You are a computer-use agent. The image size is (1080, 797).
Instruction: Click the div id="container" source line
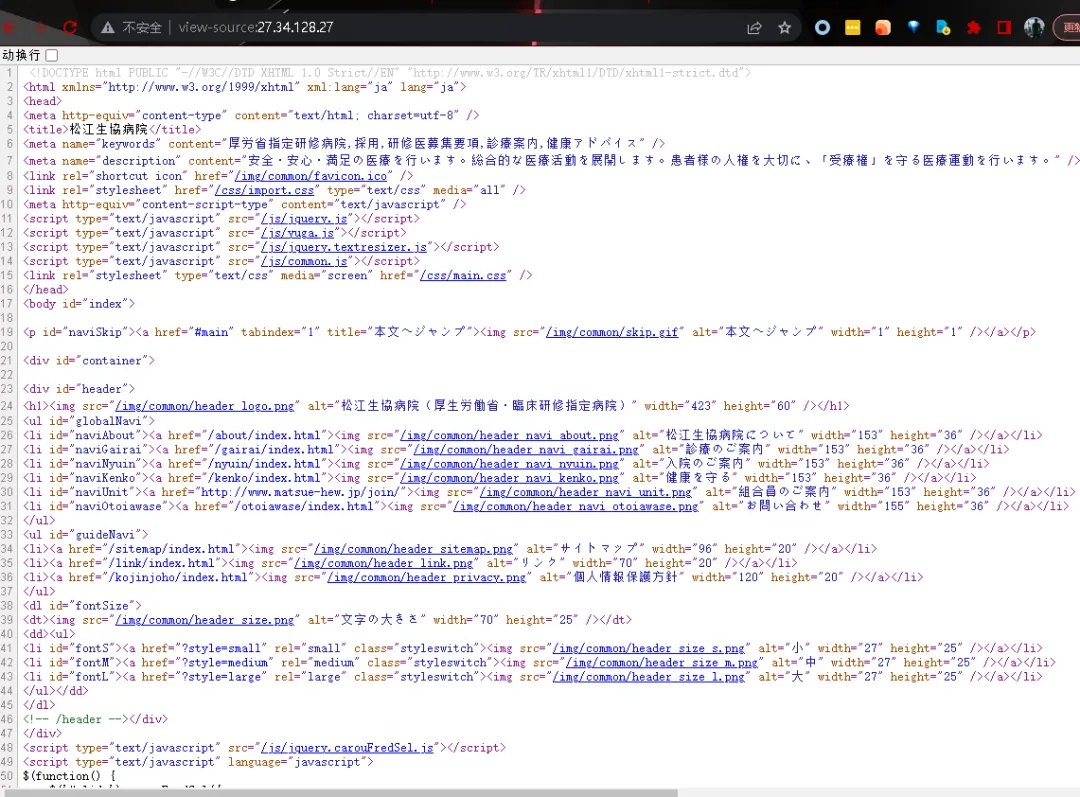[x=89, y=360]
